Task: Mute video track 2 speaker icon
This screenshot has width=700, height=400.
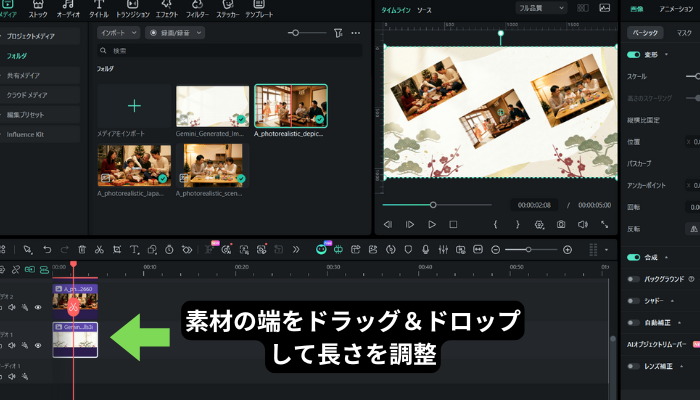Action: [12, 307]
